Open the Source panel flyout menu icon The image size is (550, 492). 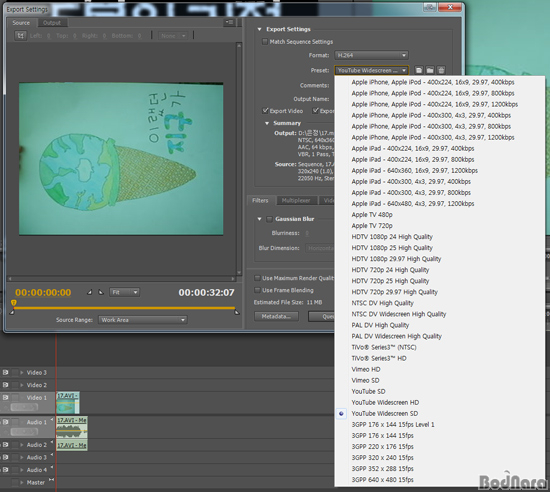pyautogui.click(x=229, y=22)
